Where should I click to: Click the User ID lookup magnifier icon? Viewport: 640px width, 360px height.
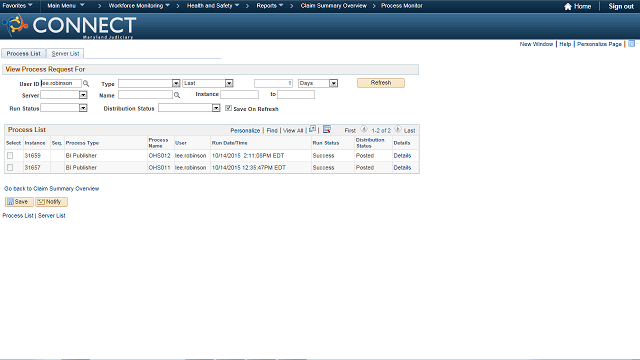point(86,83)
